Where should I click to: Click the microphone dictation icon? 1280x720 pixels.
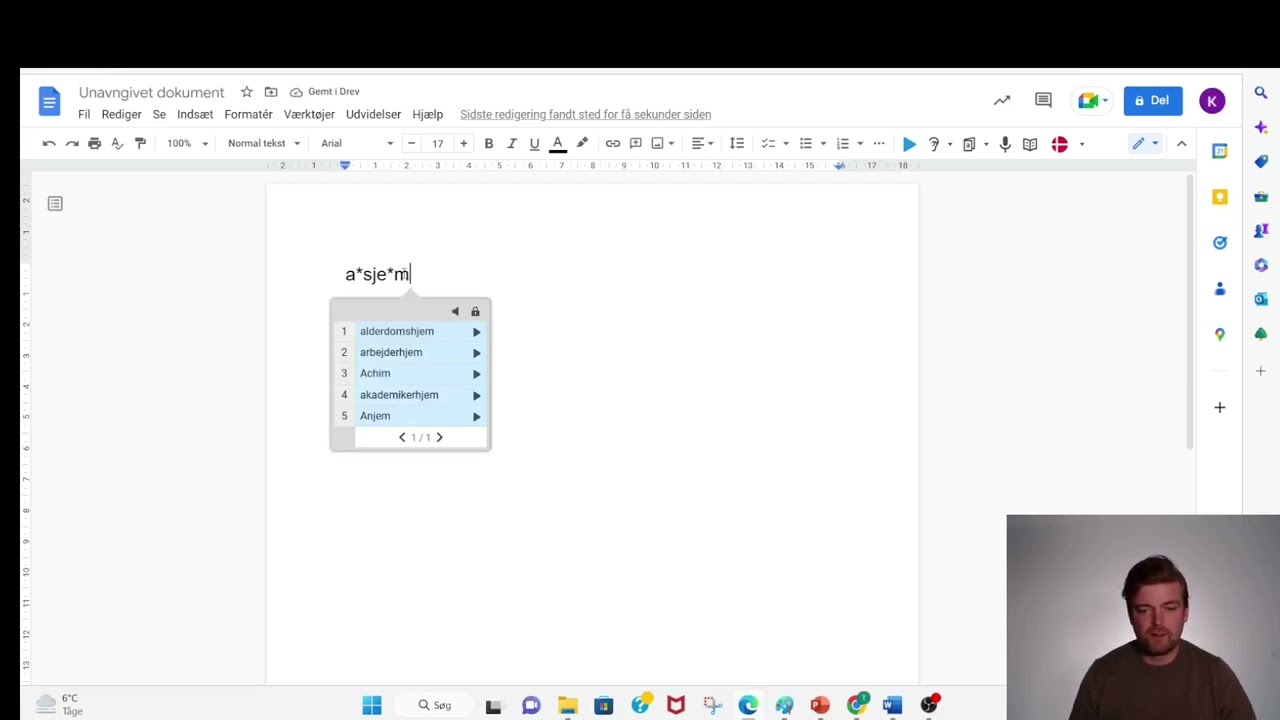tap(1005, 144)
